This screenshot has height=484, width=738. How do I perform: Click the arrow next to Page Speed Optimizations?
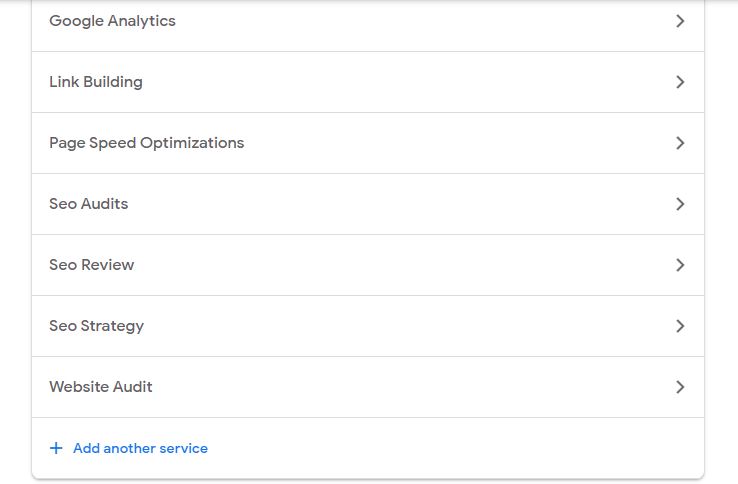pyautogui.click(x=680, y=143)
